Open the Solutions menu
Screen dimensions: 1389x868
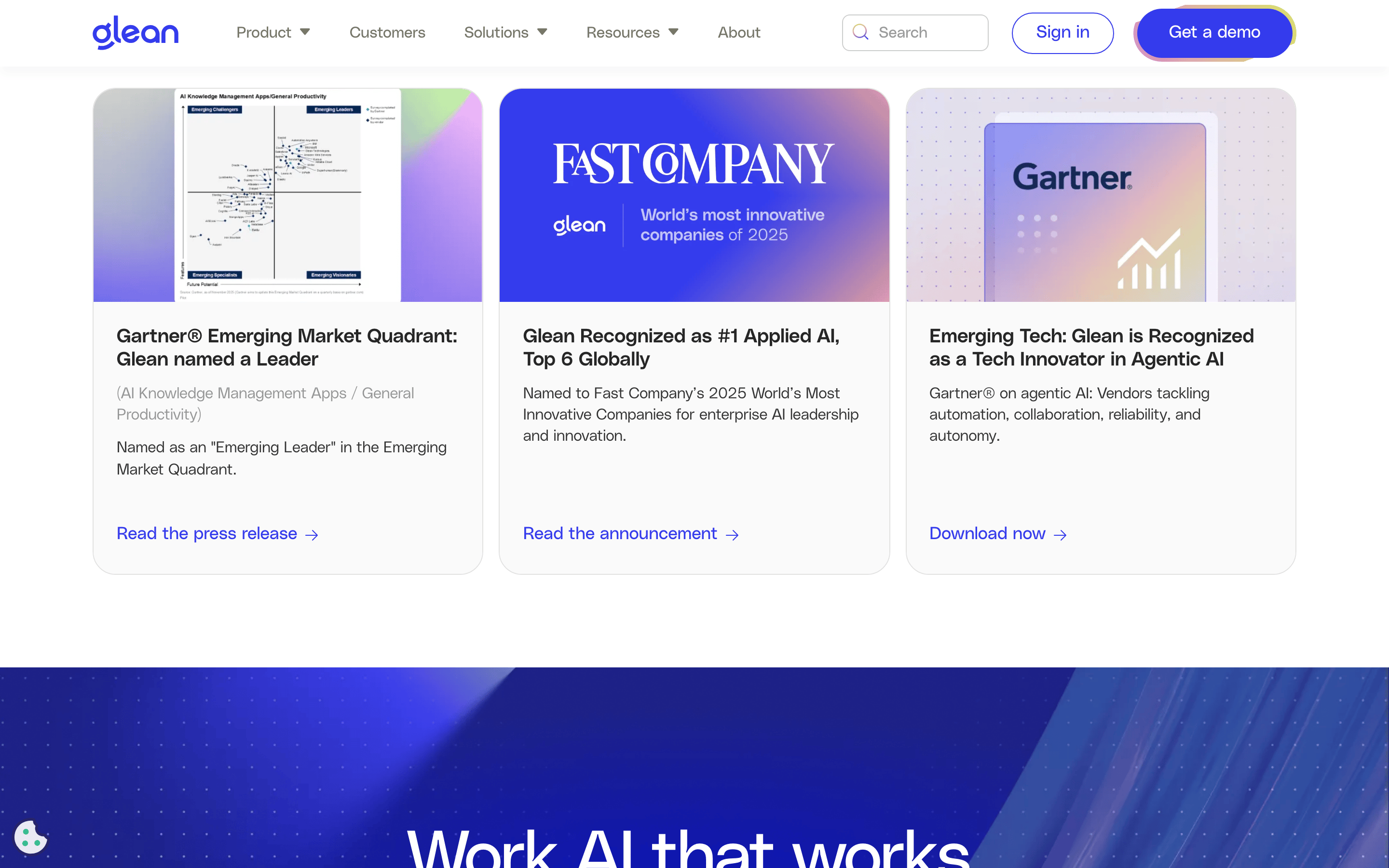pyautogui.click(x=496, y=32)
